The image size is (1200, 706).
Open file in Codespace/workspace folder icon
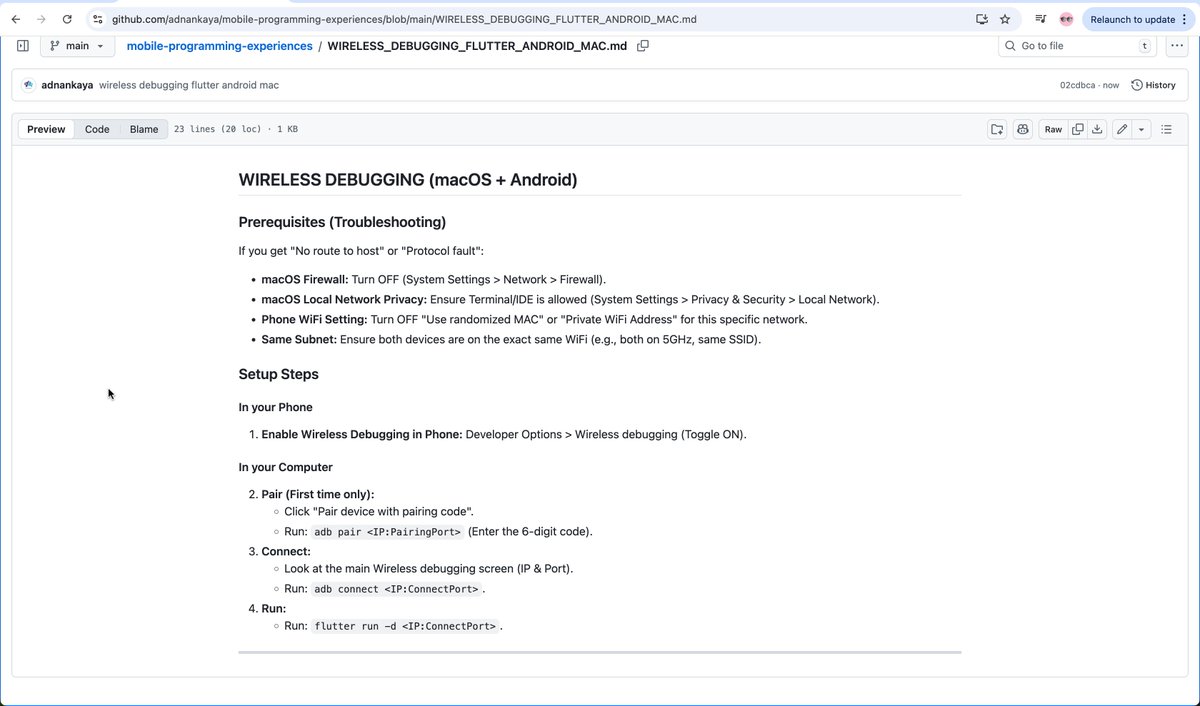pyautogui.click(x=997, y=129)
